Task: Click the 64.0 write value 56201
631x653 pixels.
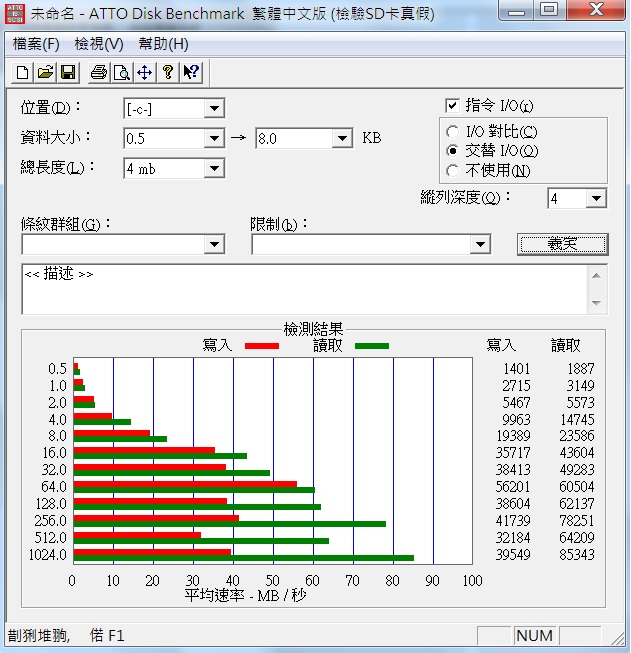Action: pos(513,486)
